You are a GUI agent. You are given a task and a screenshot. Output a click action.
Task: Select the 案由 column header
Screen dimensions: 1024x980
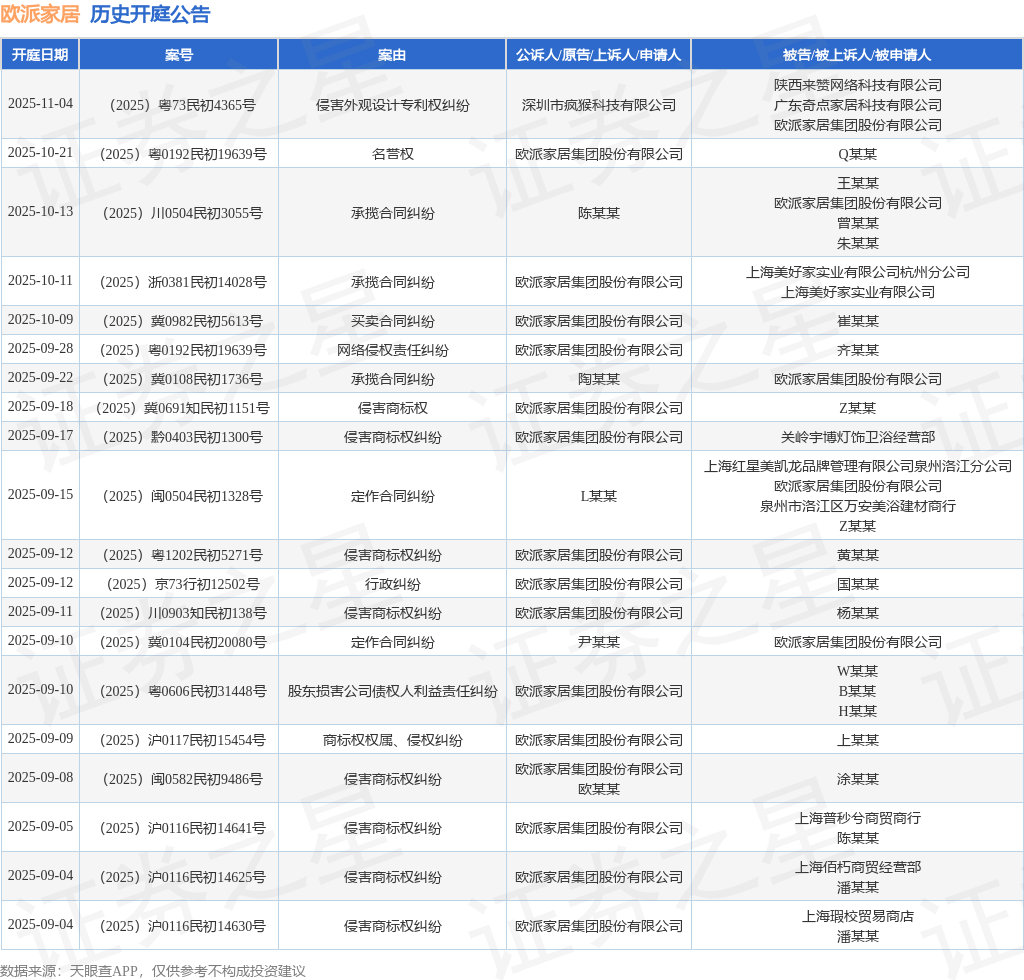pos(392,55)
